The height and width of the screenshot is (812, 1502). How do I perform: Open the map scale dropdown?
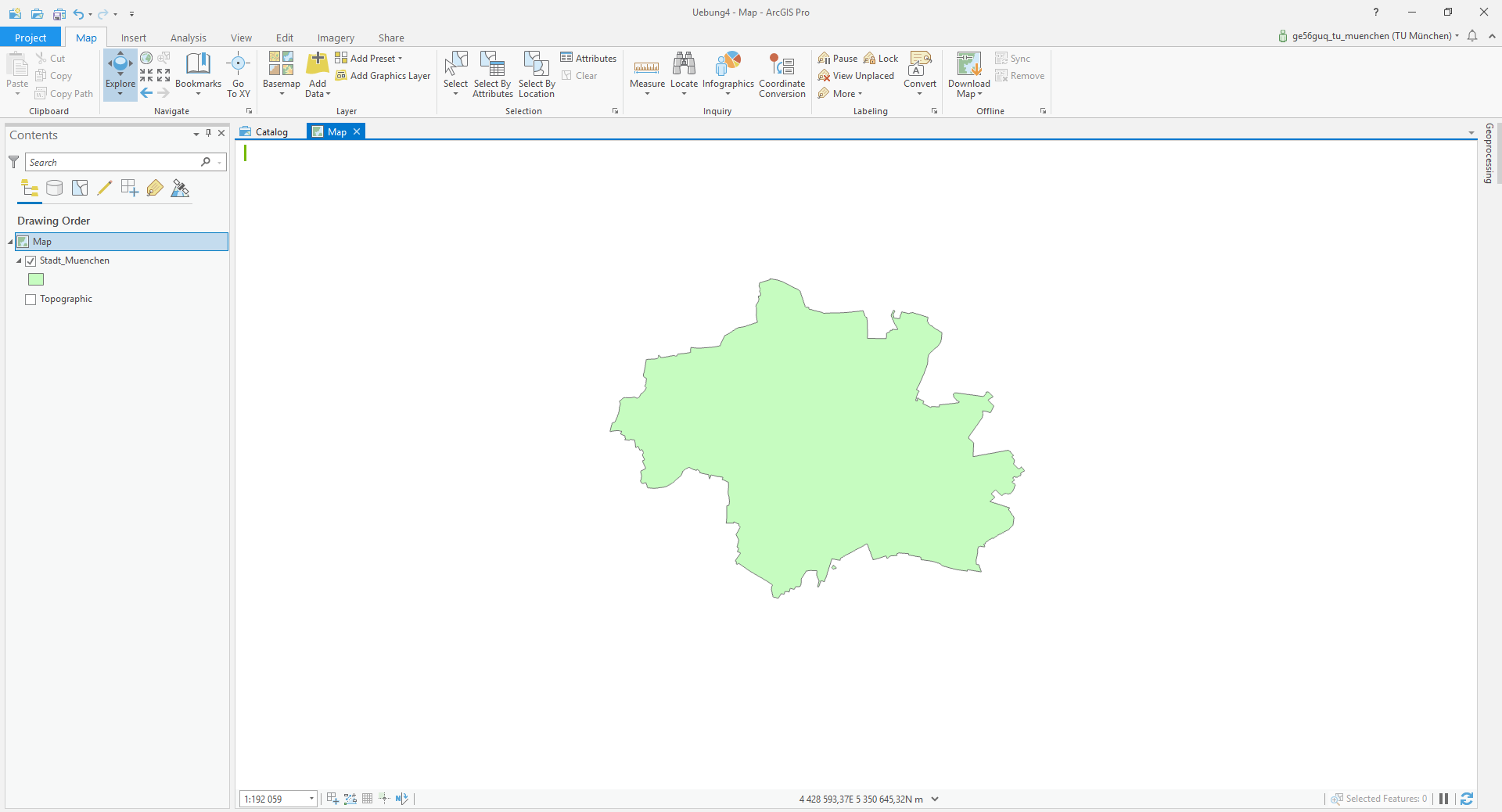coord(311,799)
